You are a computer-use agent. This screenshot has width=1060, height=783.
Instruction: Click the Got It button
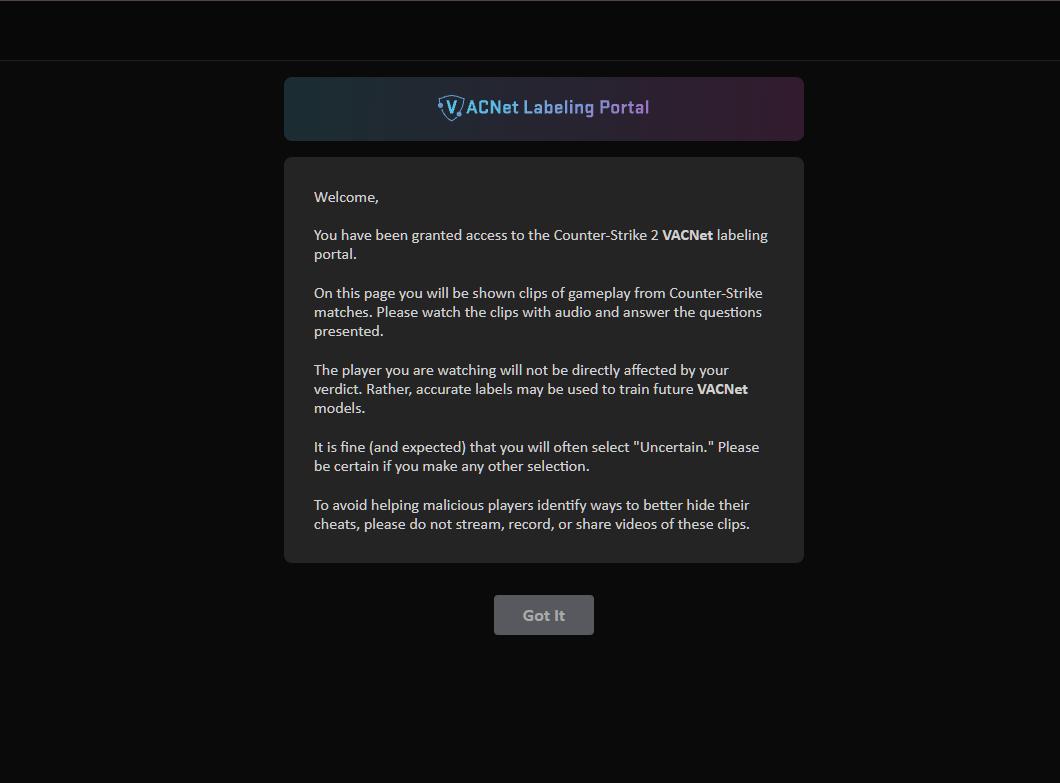click(x=544, y=615)
